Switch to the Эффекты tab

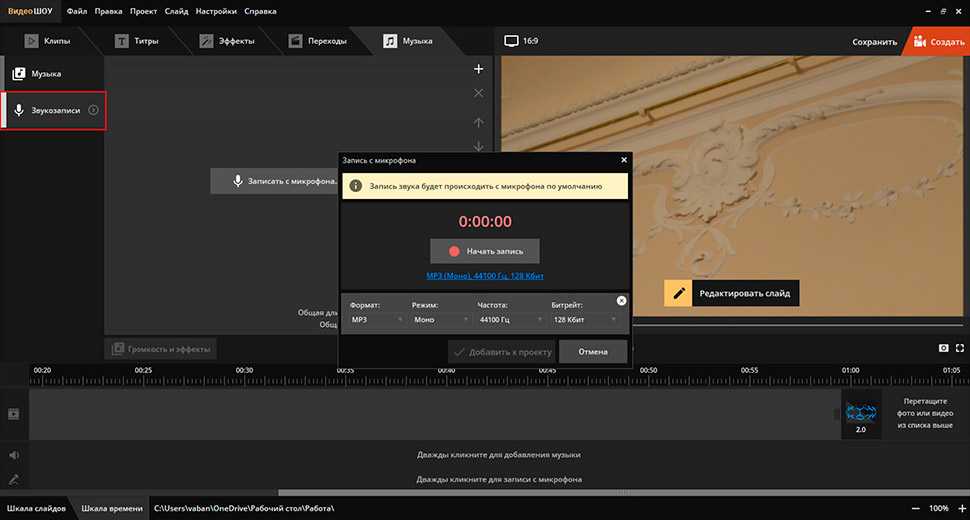coord(228,41)
